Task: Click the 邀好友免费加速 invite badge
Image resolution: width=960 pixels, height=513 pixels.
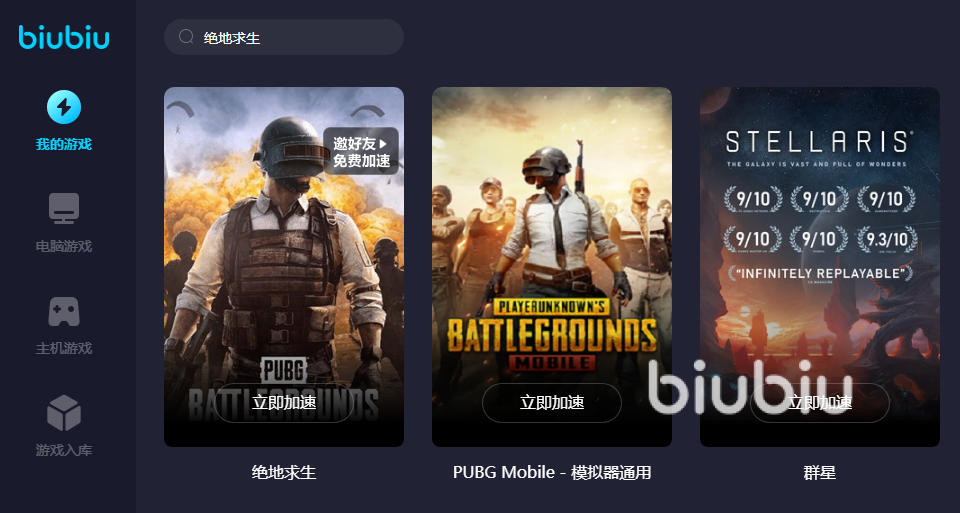Action: coord(361,151)
